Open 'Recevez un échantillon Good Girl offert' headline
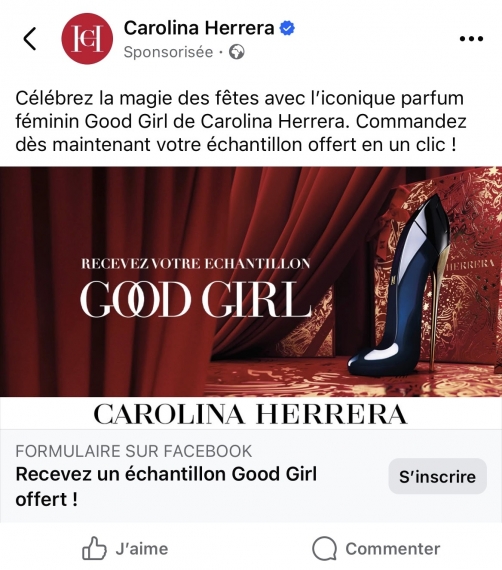The height and width of the screenshot is (570, 502). 166,486
